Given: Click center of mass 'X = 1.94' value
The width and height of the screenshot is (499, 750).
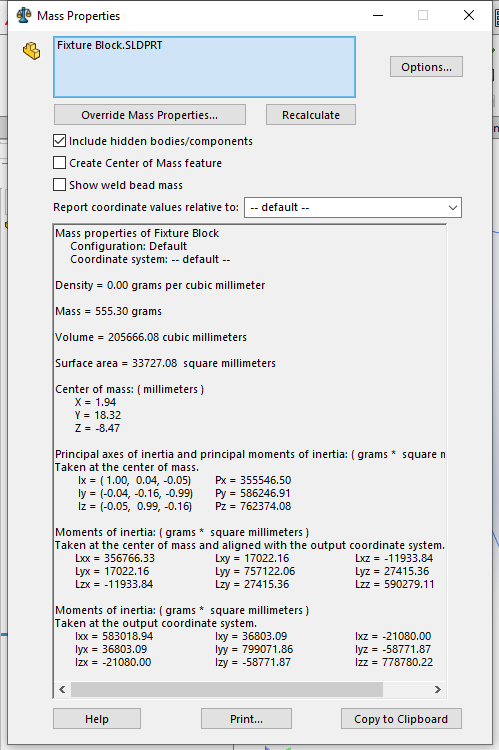Looking at the screenshot, I should (x=95, y=402).
